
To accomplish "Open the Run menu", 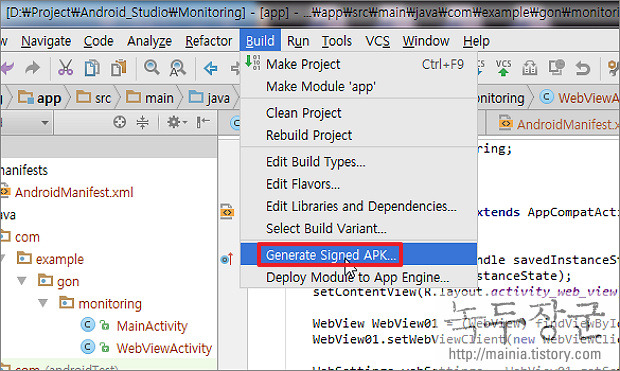I will [x=298, y=41].
